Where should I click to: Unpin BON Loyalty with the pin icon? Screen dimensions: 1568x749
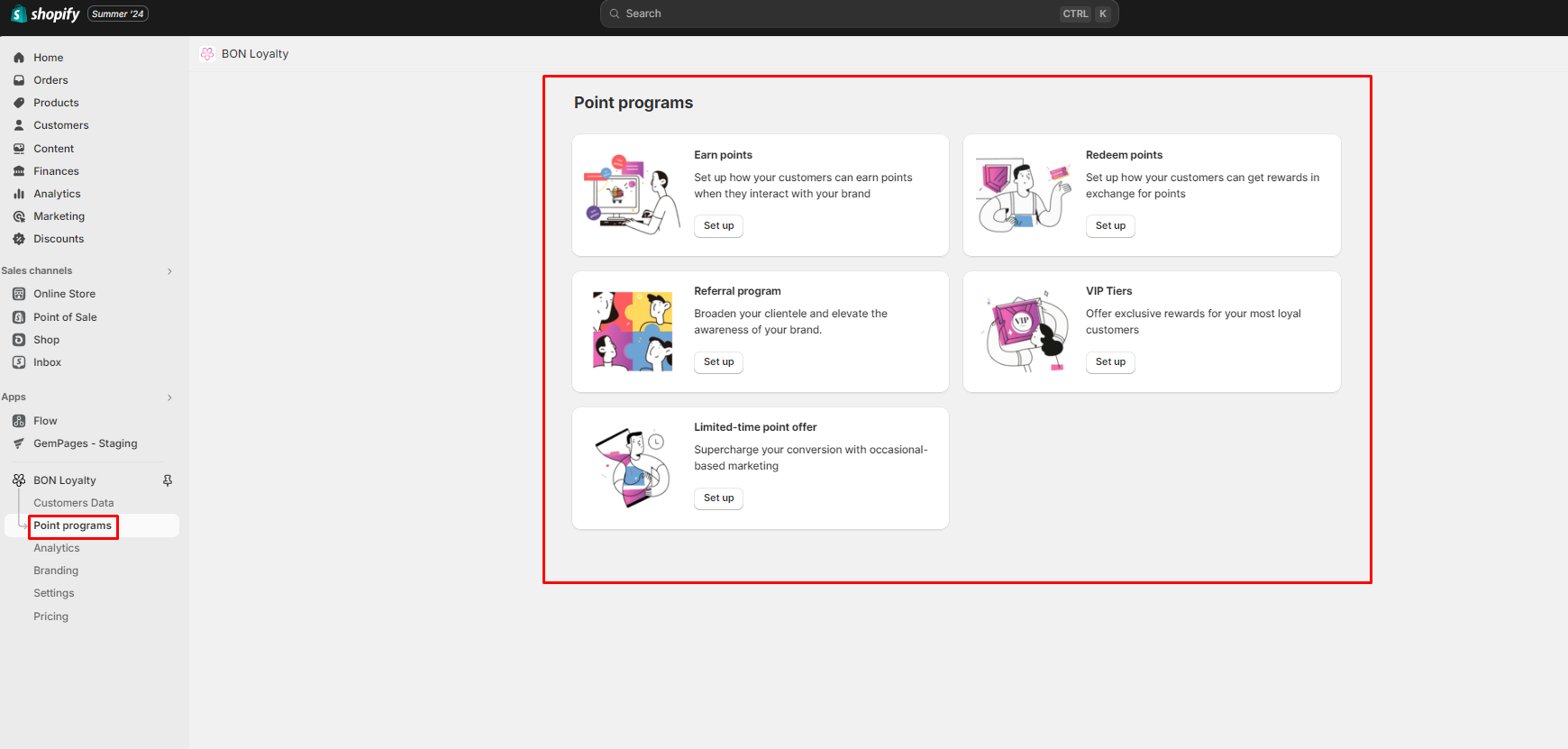click(x=168, y=480)
